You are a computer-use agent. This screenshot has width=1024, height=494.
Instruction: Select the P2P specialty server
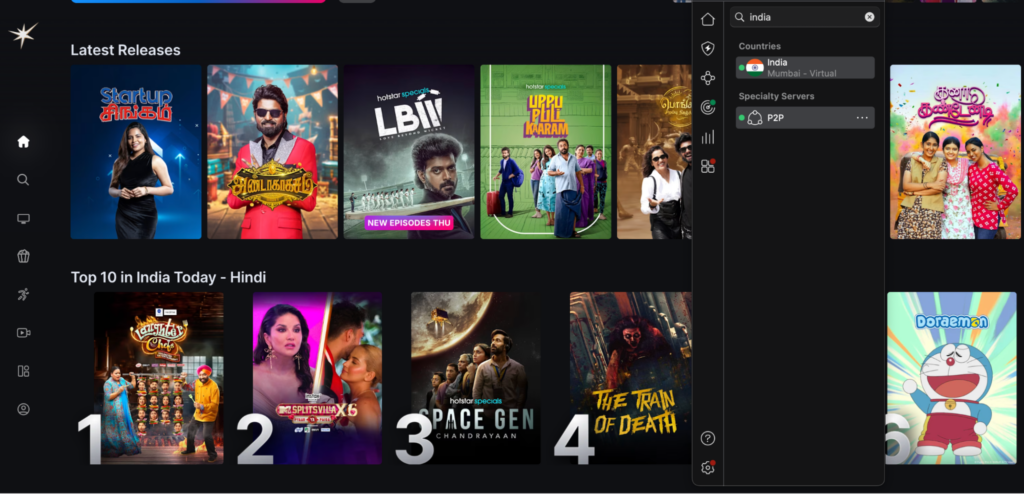(805, 118)
